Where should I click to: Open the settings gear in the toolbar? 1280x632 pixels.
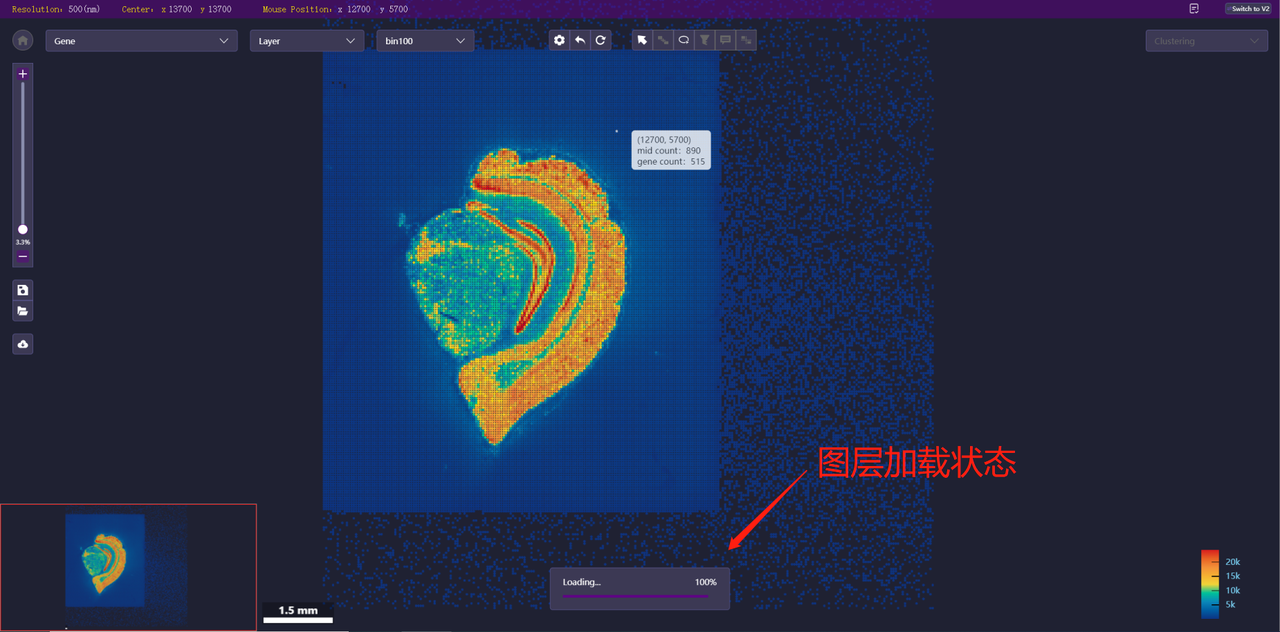click(560, 41)
